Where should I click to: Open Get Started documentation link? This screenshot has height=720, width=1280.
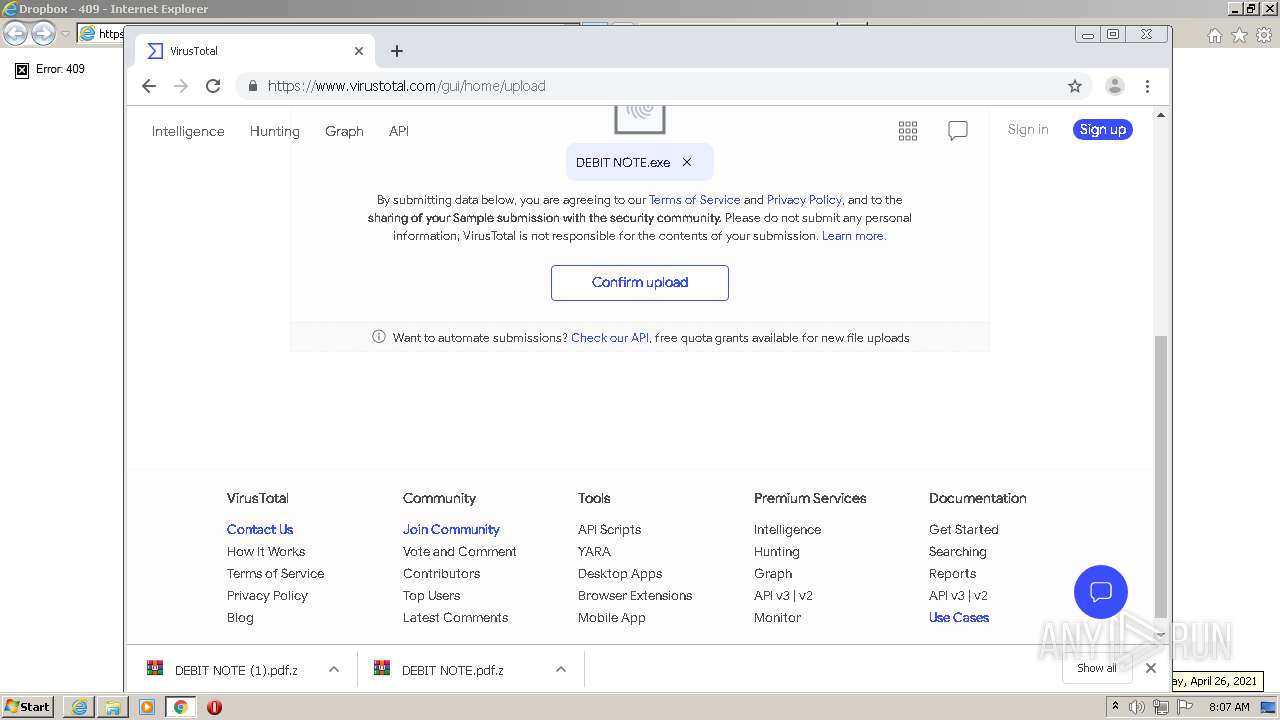coord(964,530)
